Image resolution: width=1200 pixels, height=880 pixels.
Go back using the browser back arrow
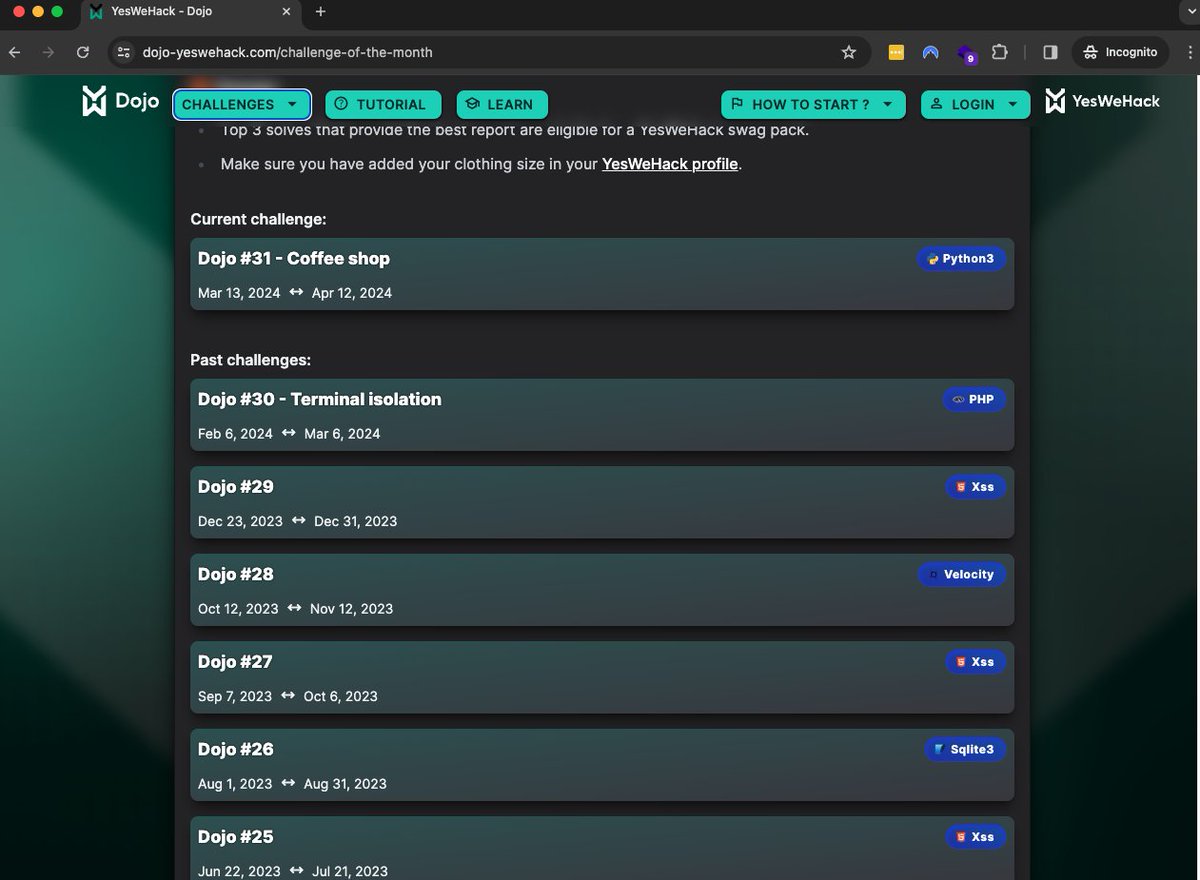coord(16,52)
